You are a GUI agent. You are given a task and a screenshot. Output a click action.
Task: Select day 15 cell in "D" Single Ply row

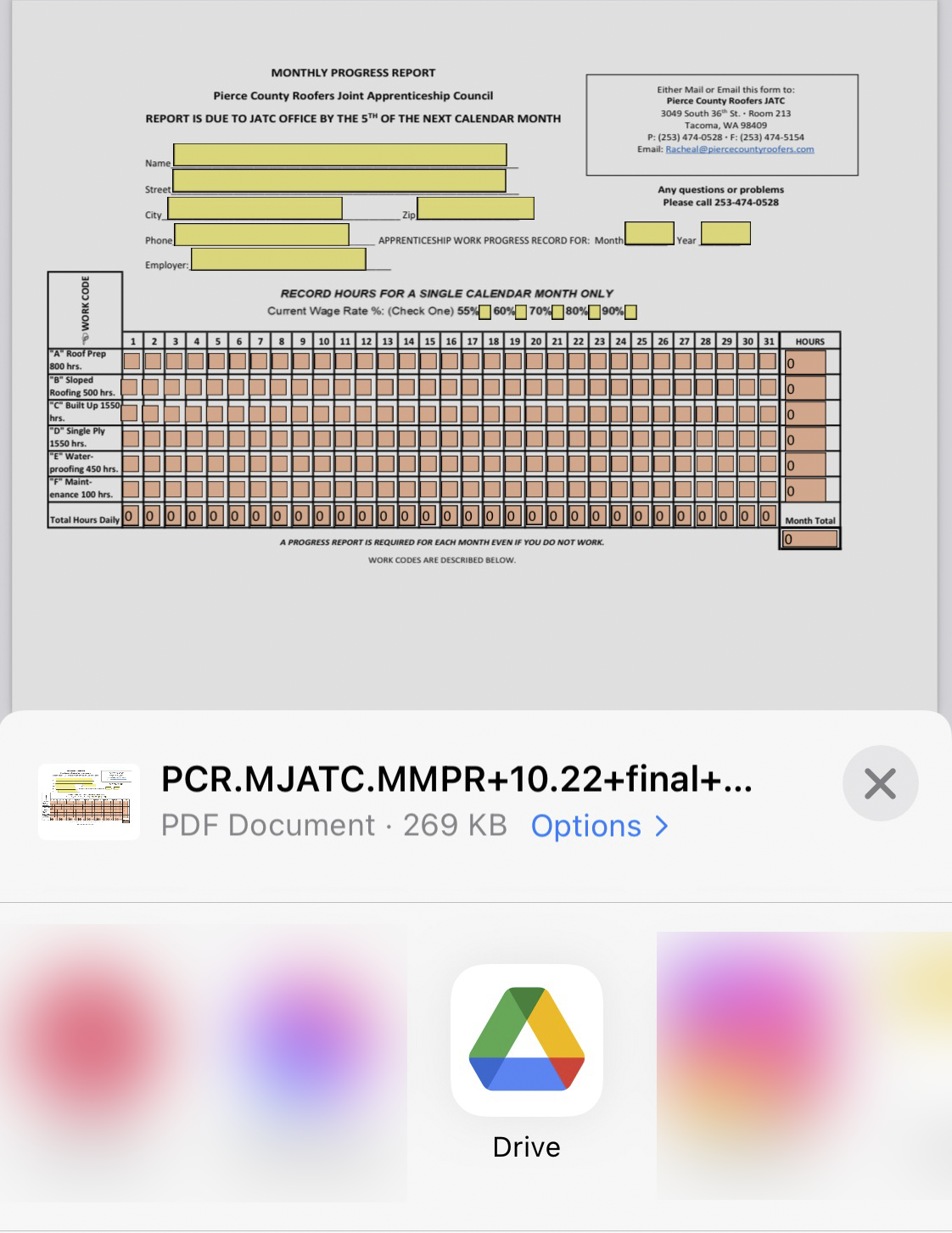428,439
